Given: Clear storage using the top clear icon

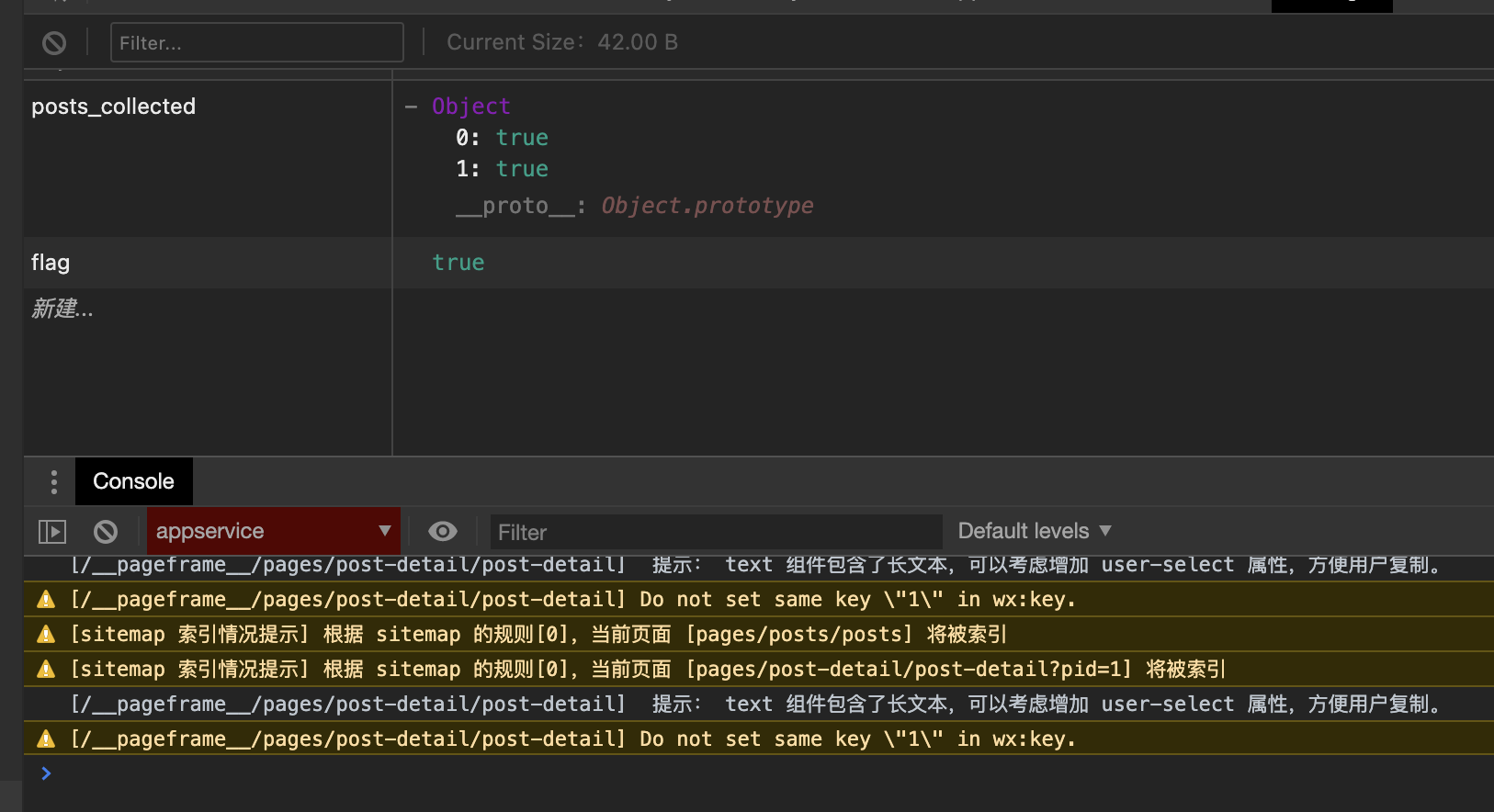Looking at the screenshot, I should (54, 42).
